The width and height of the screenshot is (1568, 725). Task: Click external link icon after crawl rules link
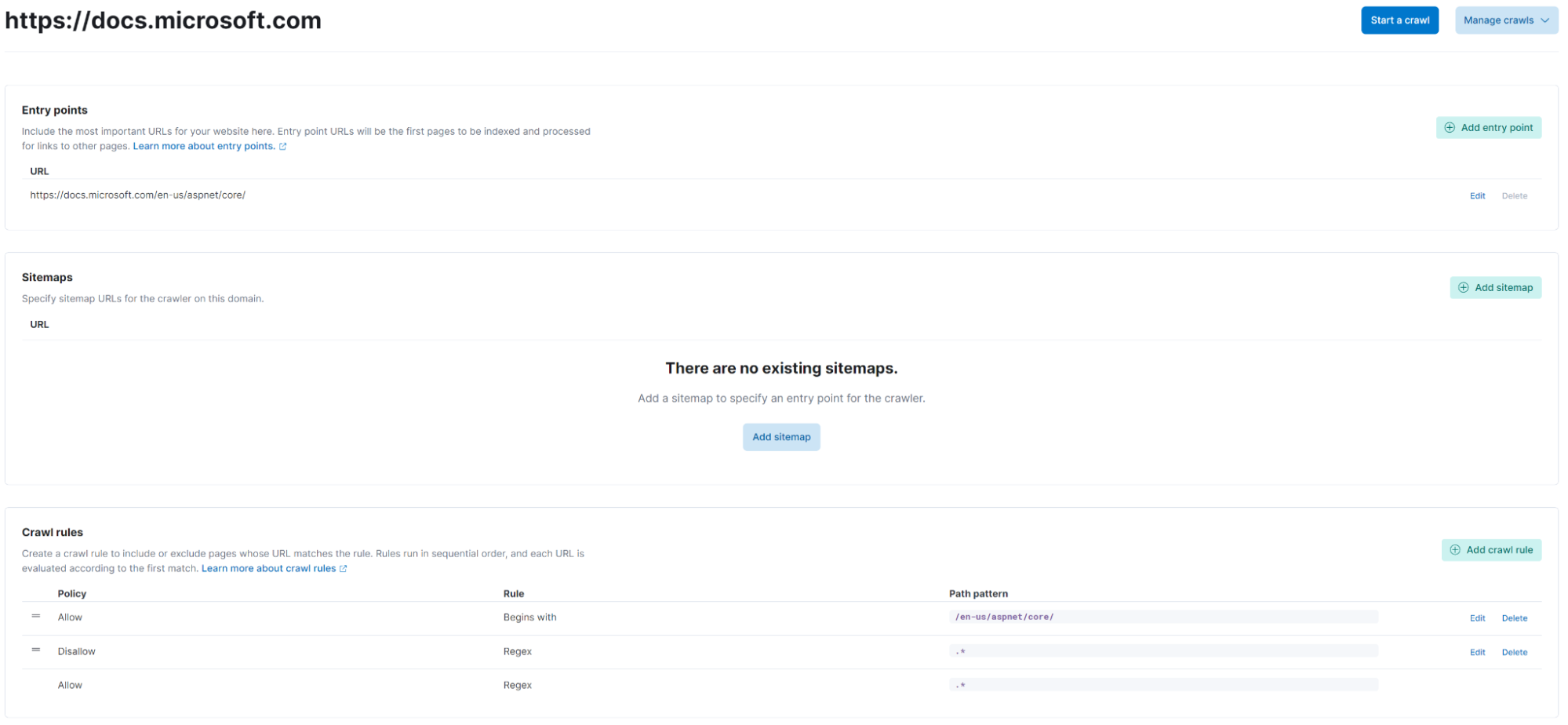pyautogui.click(x=343, y=569)
